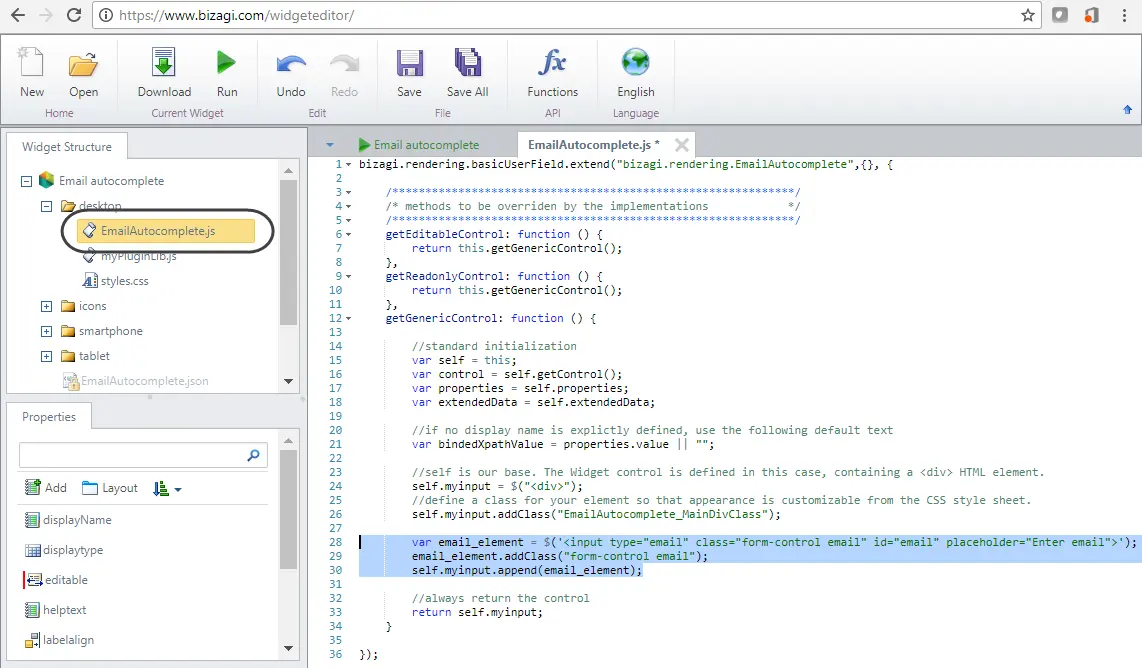Viewport: 1142px width, 668px height.
Task: Click Save All in File group
Action: point(468,71)
